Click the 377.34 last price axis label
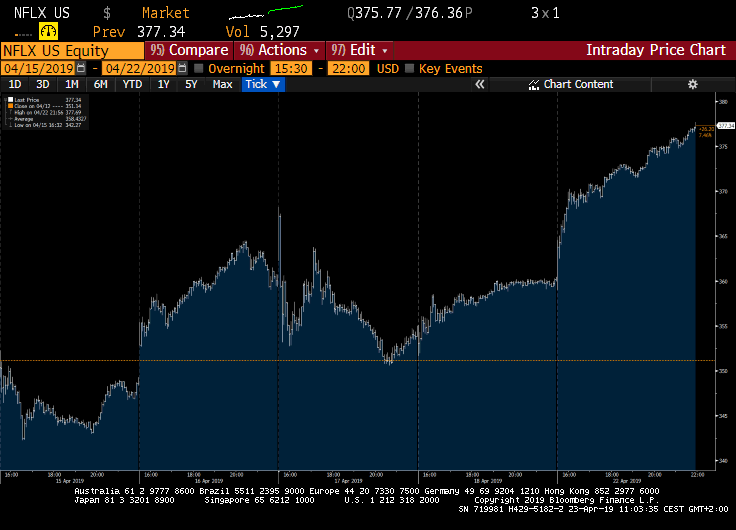 coord(726,125)
